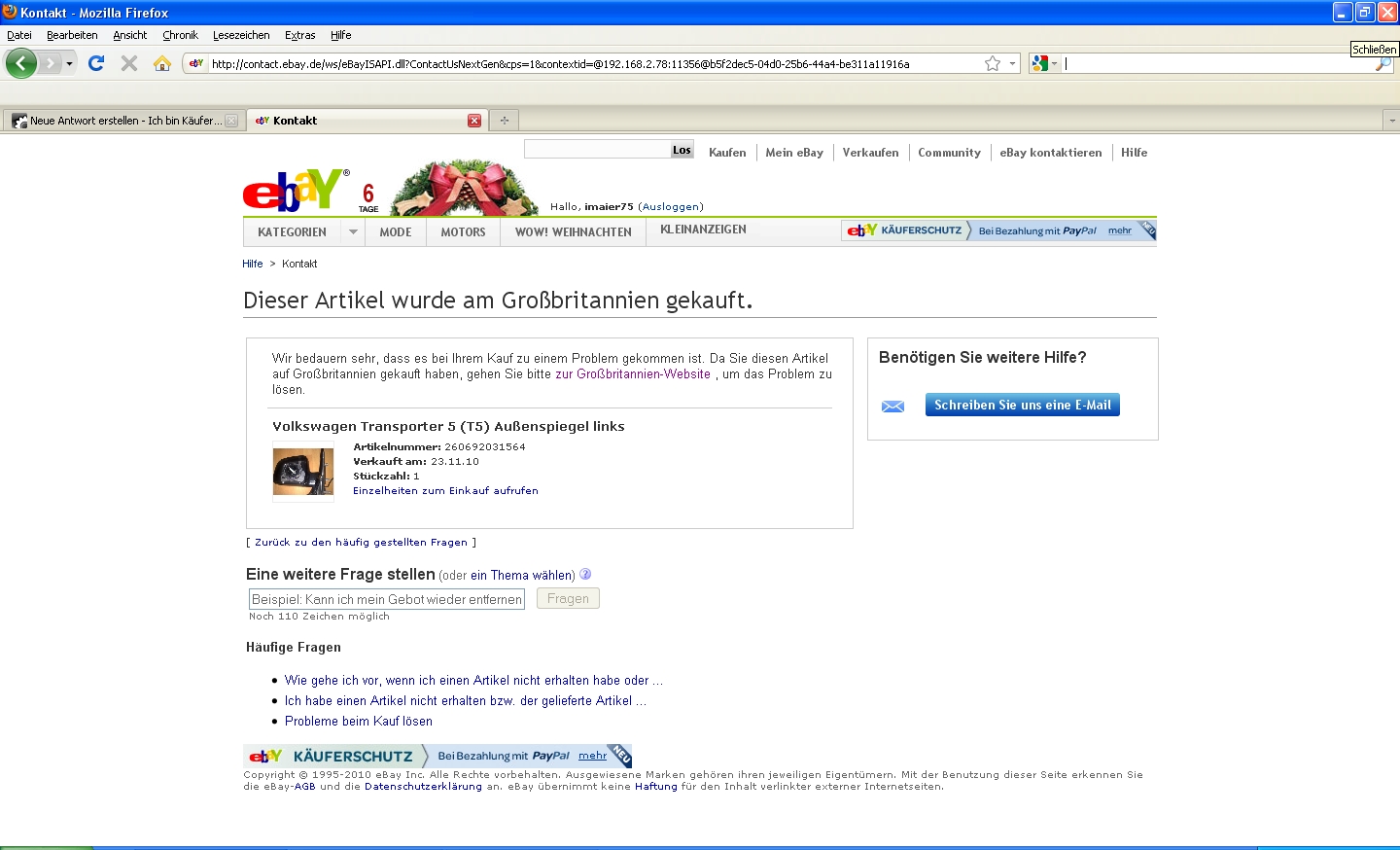Switch to the Neue Antwort erstellen tab
The height and width of the screenshot is (850, 1400).
(123, 121)
